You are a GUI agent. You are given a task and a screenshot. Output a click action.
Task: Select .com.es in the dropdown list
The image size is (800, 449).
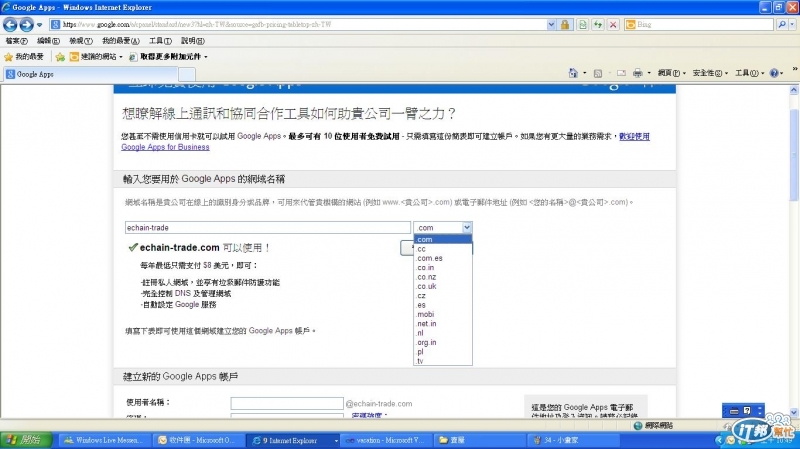[x=443, y=258]
